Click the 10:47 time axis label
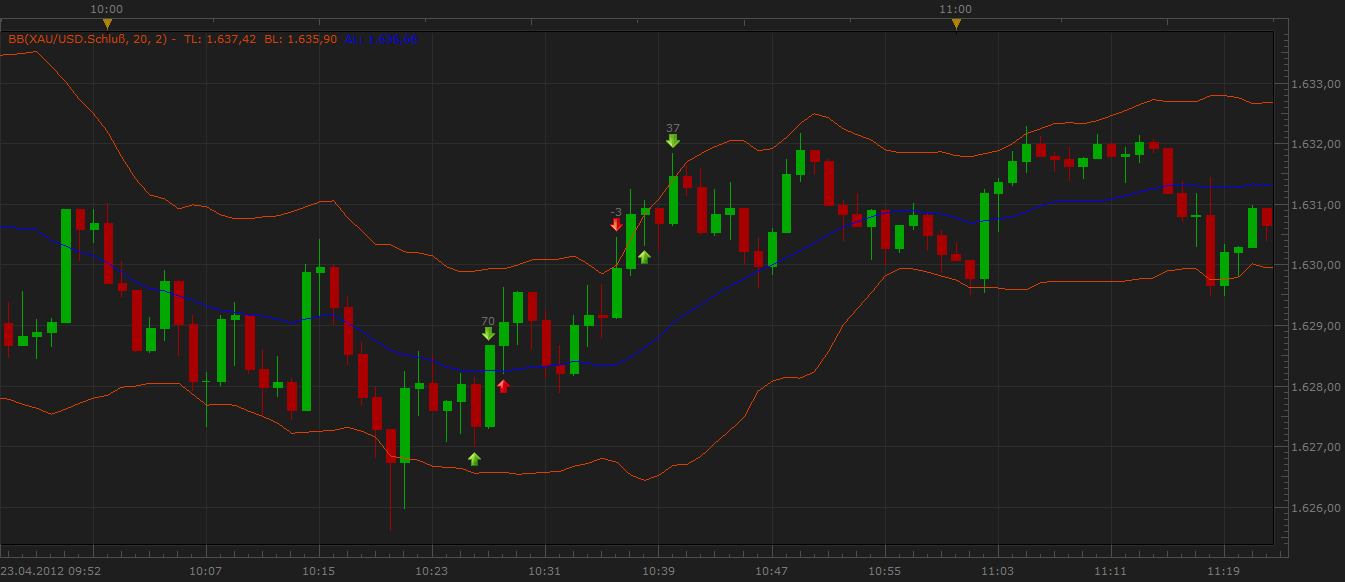The height and width of the screenshot is (582, 1345). (x=772, y=572)
